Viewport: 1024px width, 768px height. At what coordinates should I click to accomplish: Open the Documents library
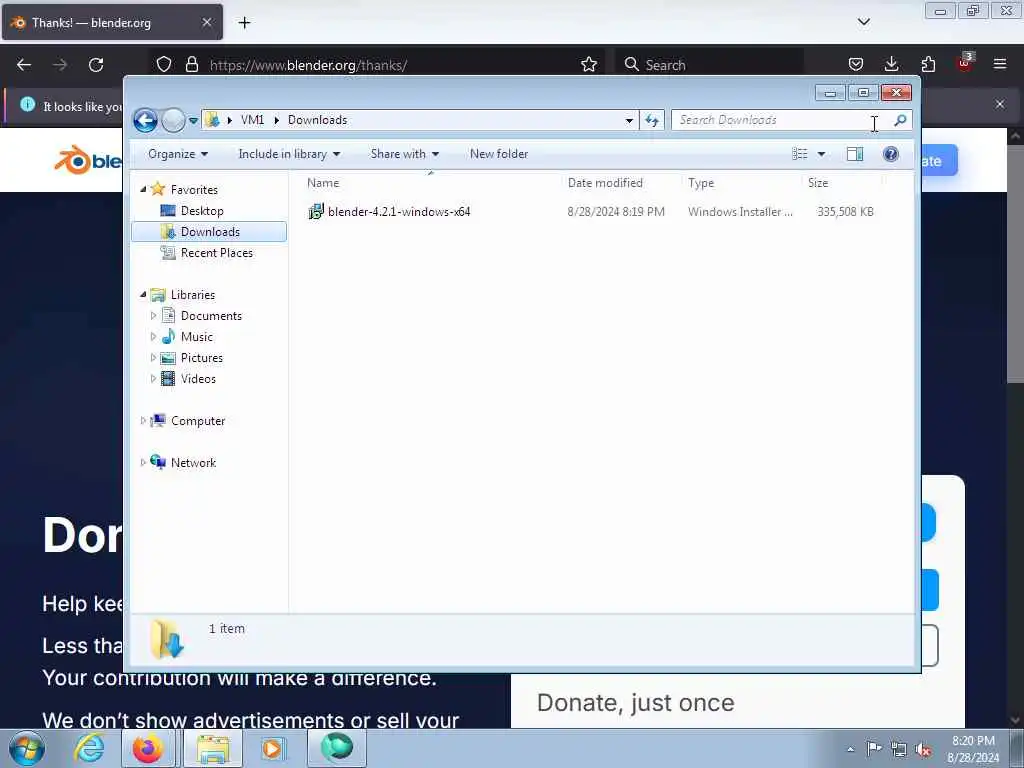pyautogui.click(x=211, y=315)
